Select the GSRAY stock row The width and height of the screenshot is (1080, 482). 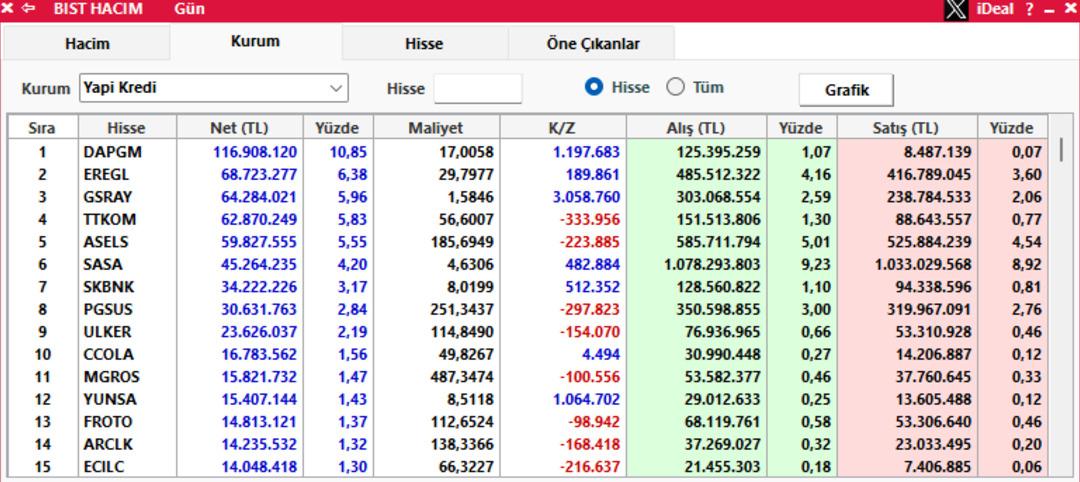tap(528, 197)
